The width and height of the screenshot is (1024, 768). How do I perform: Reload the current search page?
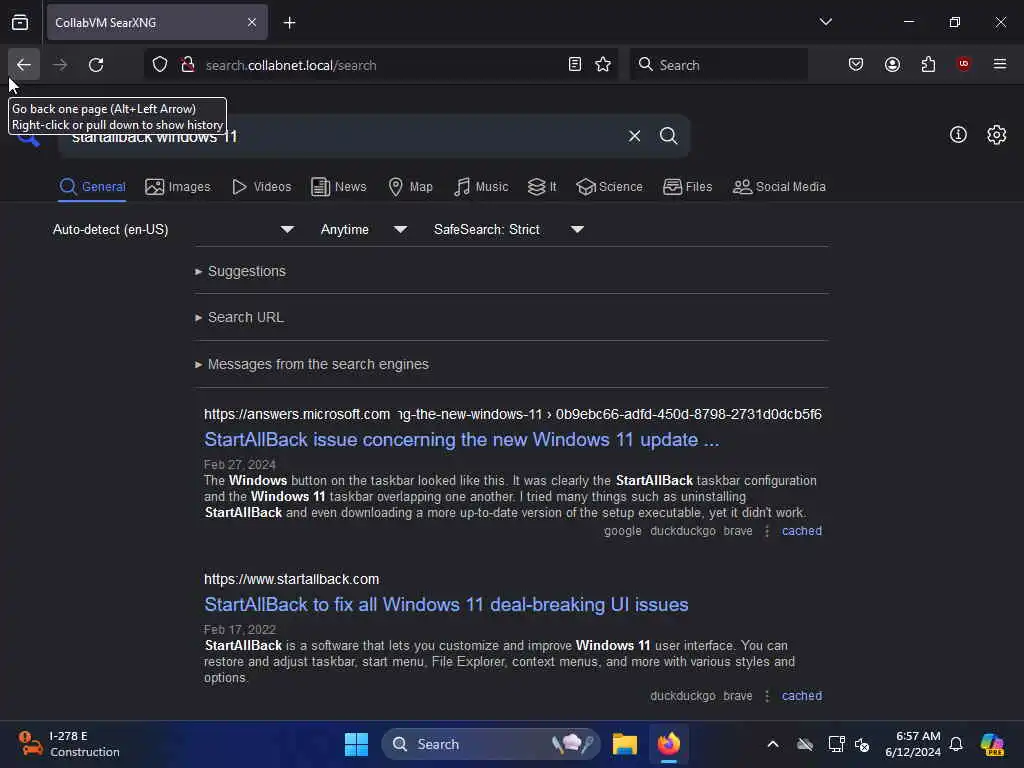click(96, 65)
